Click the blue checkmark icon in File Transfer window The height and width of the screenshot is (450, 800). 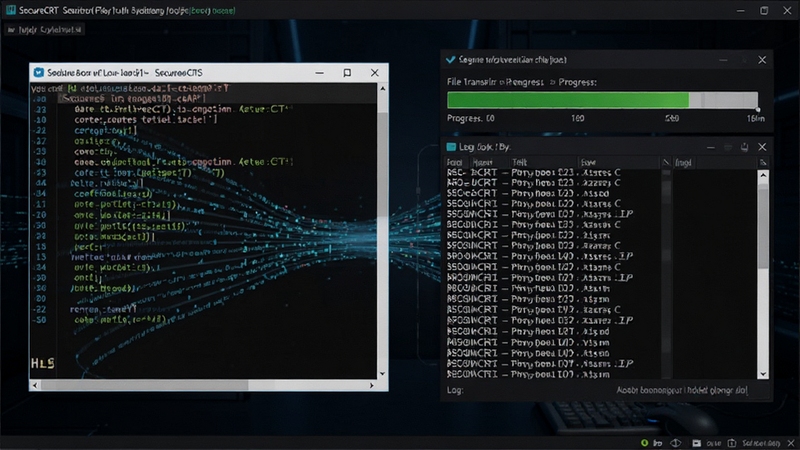tap(451, 60)
